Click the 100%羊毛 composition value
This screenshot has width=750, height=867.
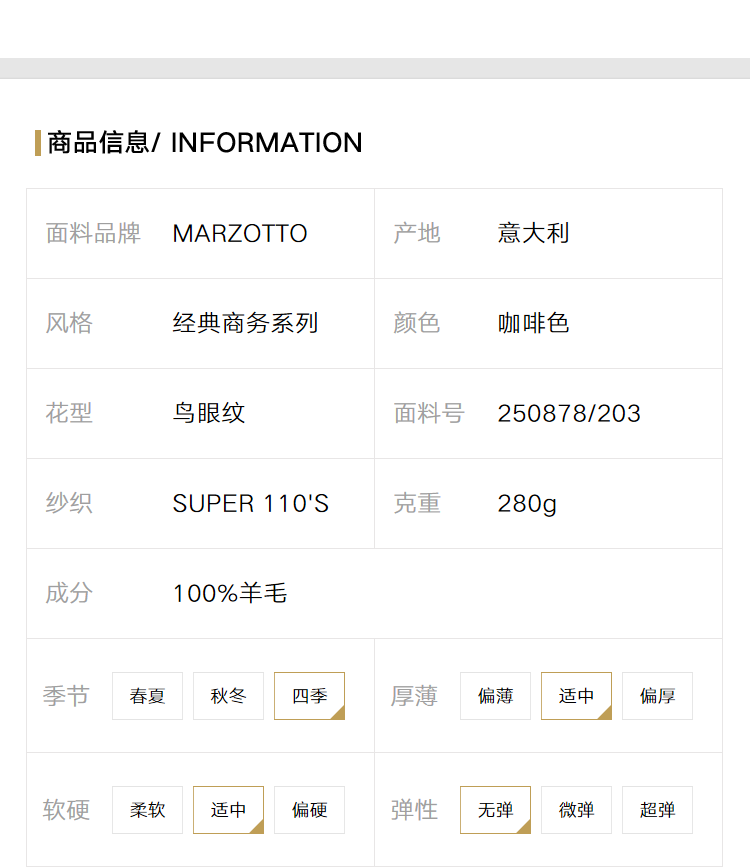pos(230,594)
